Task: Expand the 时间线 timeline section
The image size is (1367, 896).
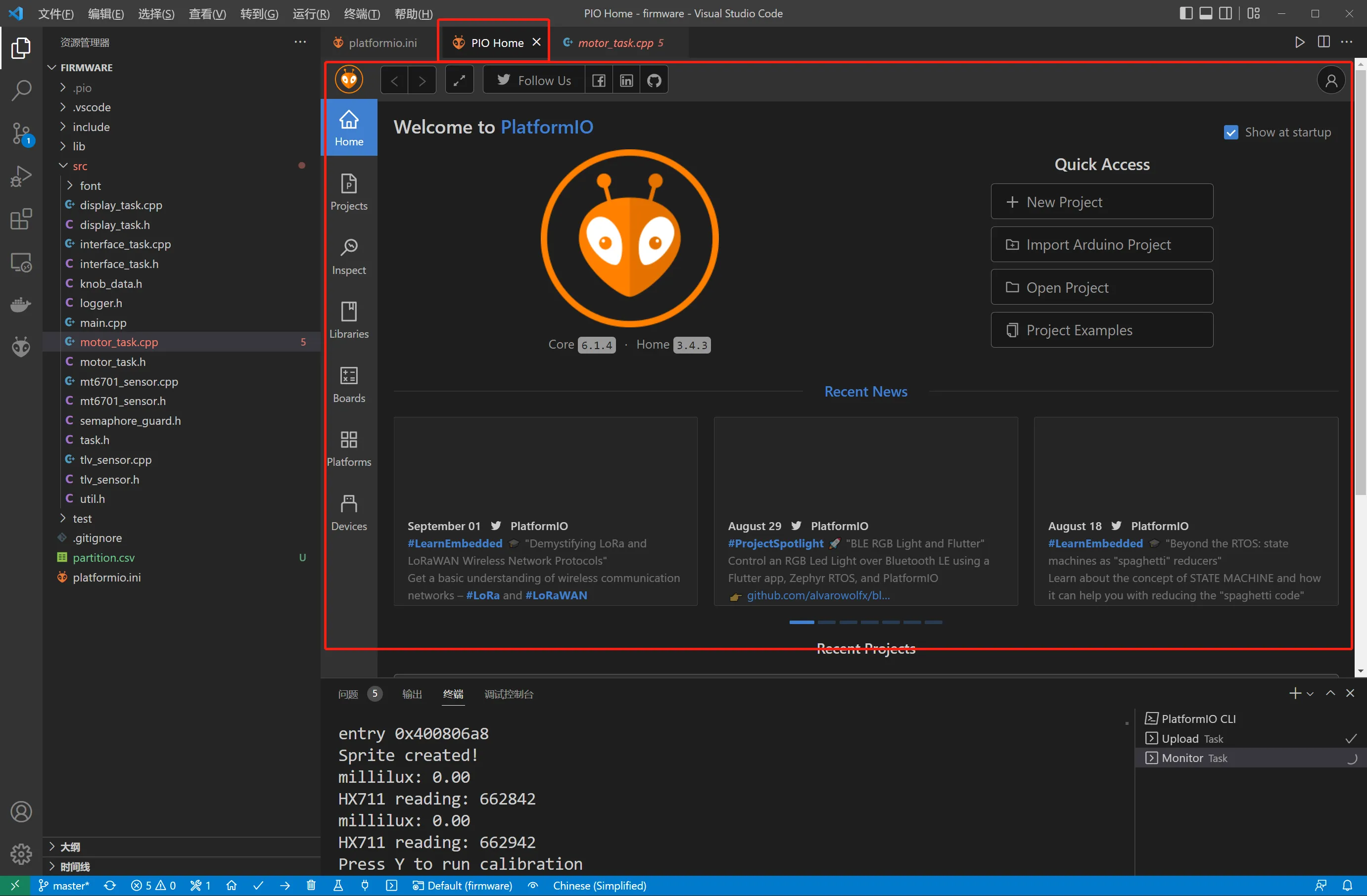Action: point(182,866)
